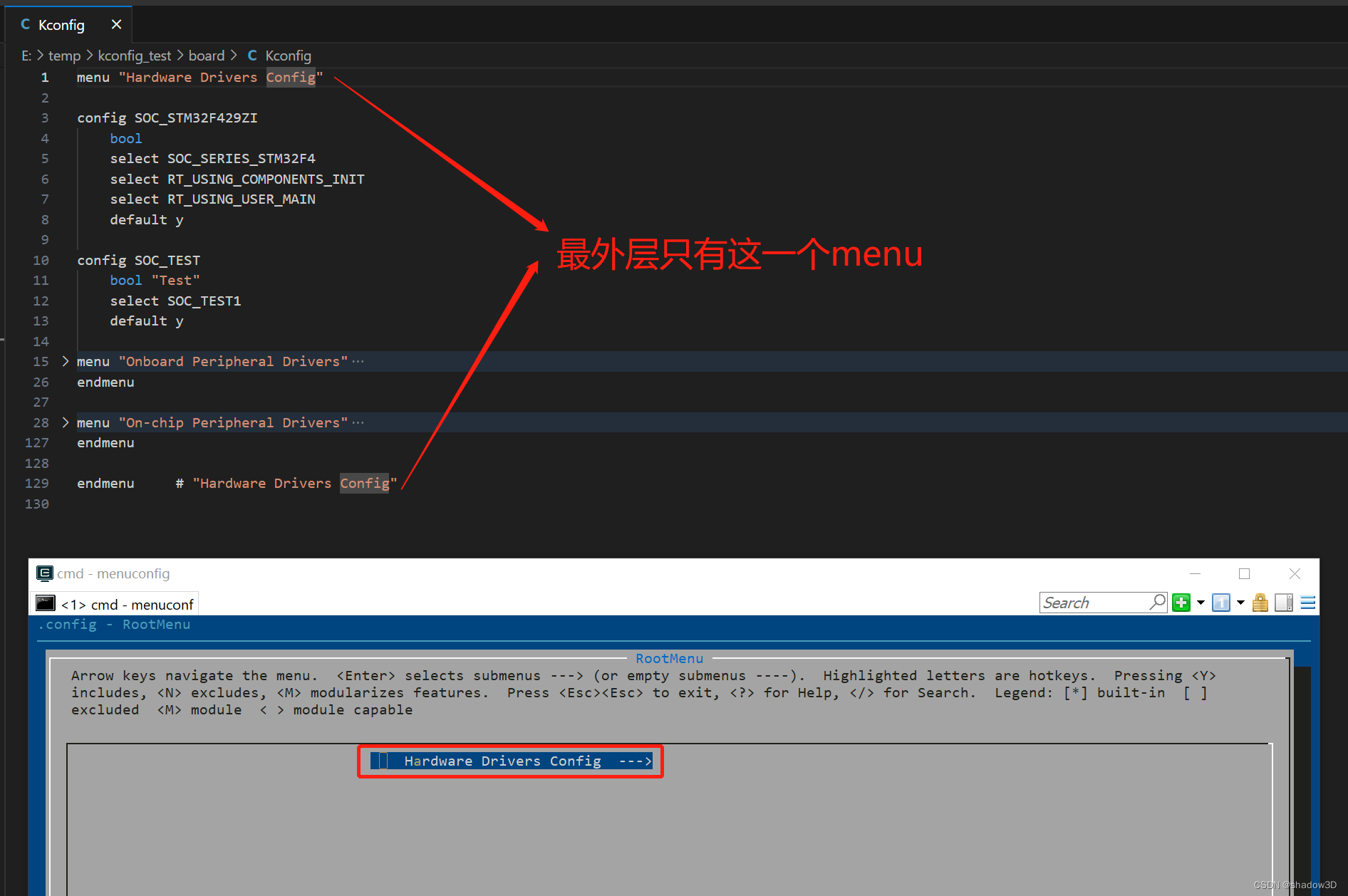1348x896 pixels.
Task: Open a new console with the green plus icon
Action: (x=1181, y=603)
